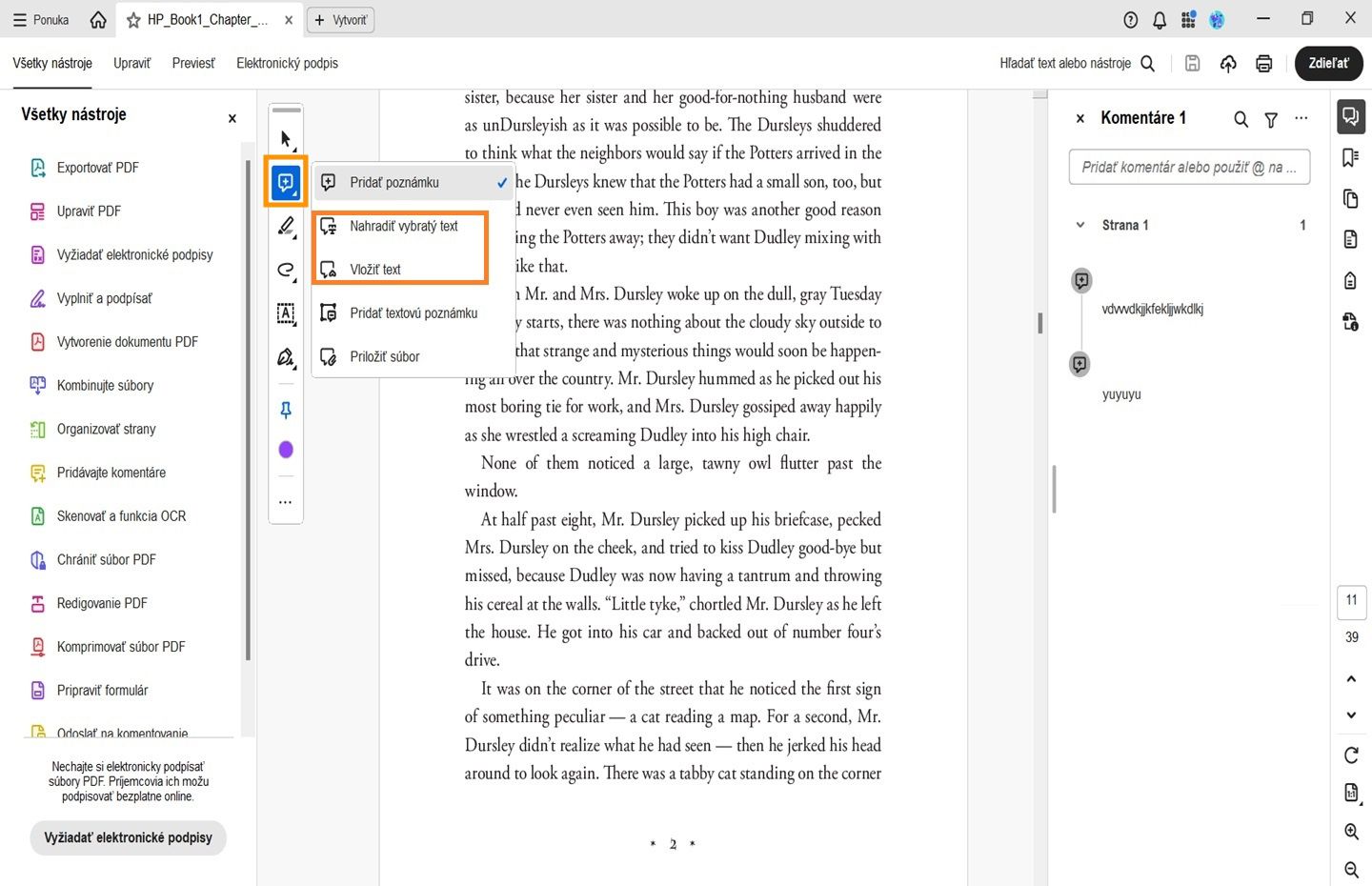1372x886 pixels.
Task: Click the cloud upload icon
Action: pos(1228,63)
